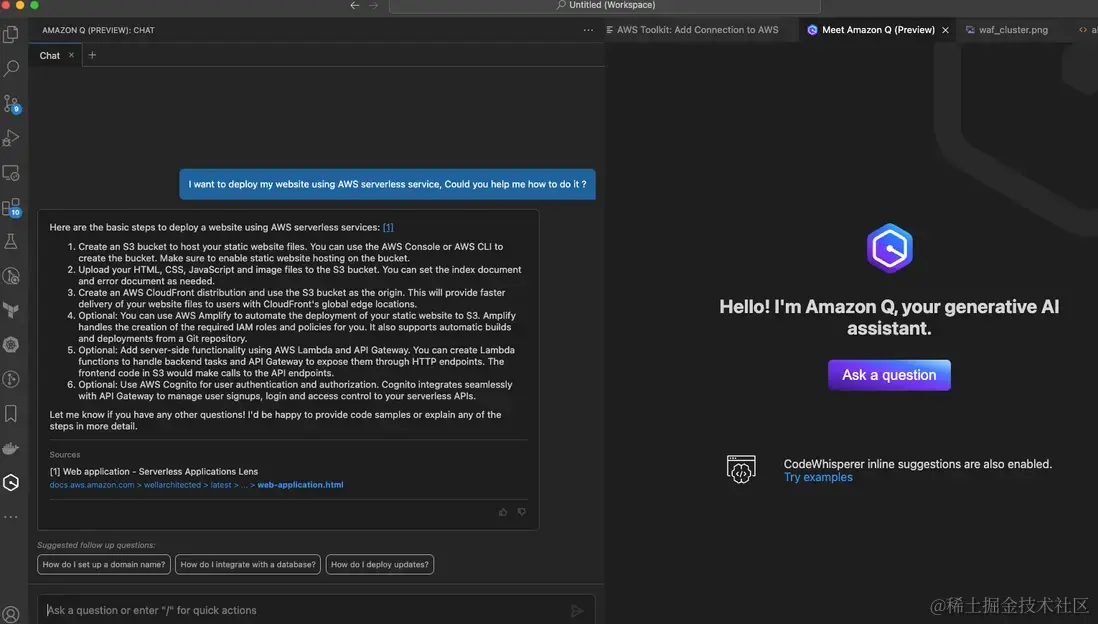Click the large Amazon Q logo
1098x624 pixels.
[889, 248]
